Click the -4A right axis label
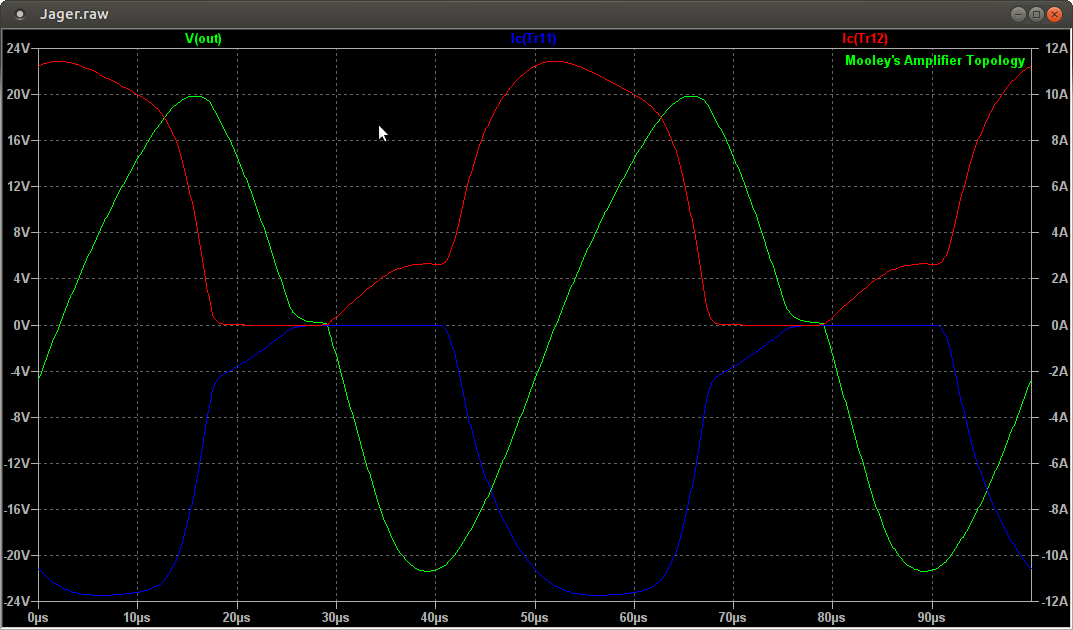 1057,417
